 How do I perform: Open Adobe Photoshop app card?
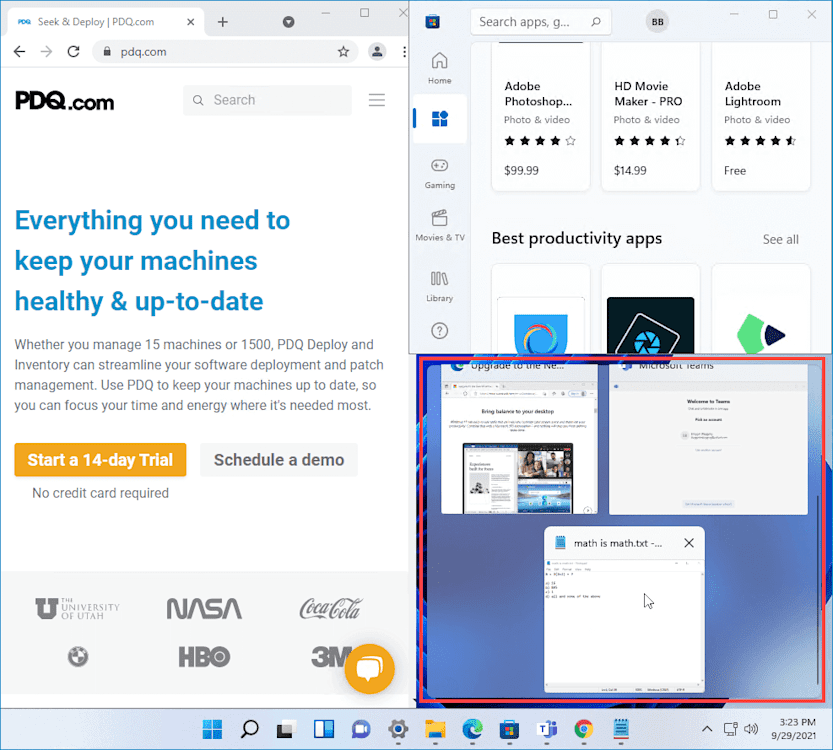(x=541, y=116)
